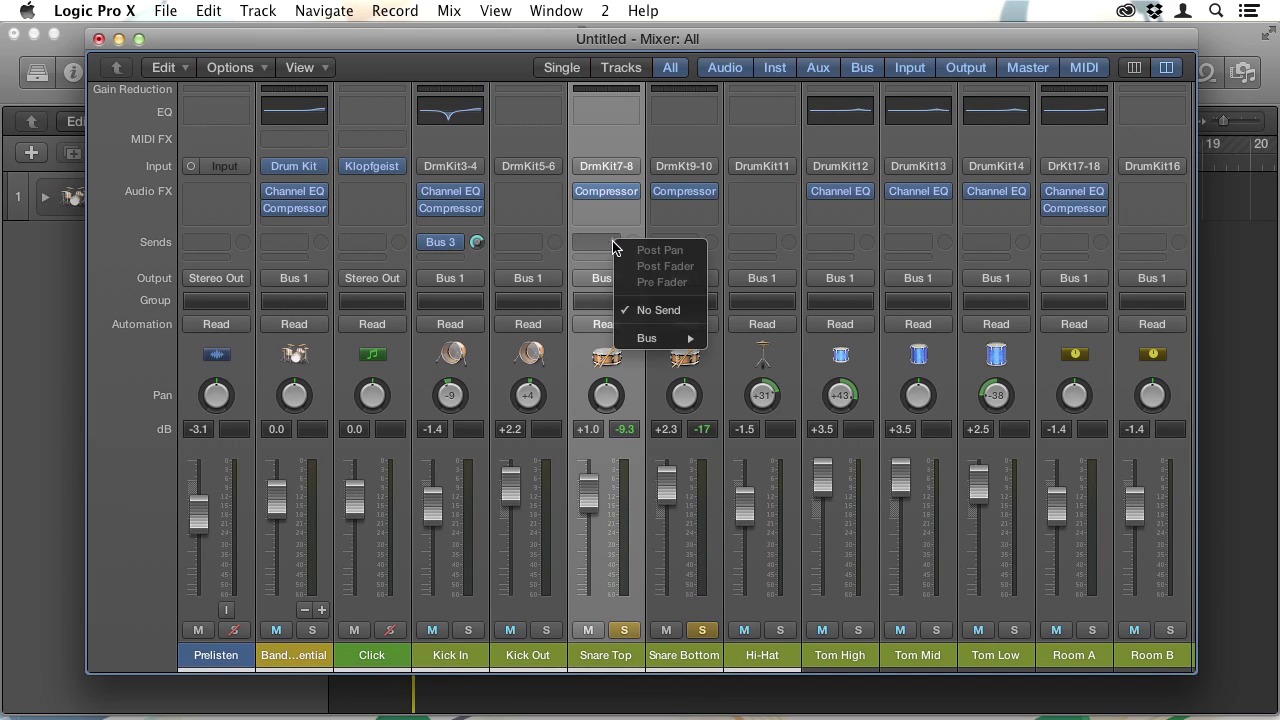Click the Room B track yellow icon
1280x720 pixels.
[x=1153, y=354]
